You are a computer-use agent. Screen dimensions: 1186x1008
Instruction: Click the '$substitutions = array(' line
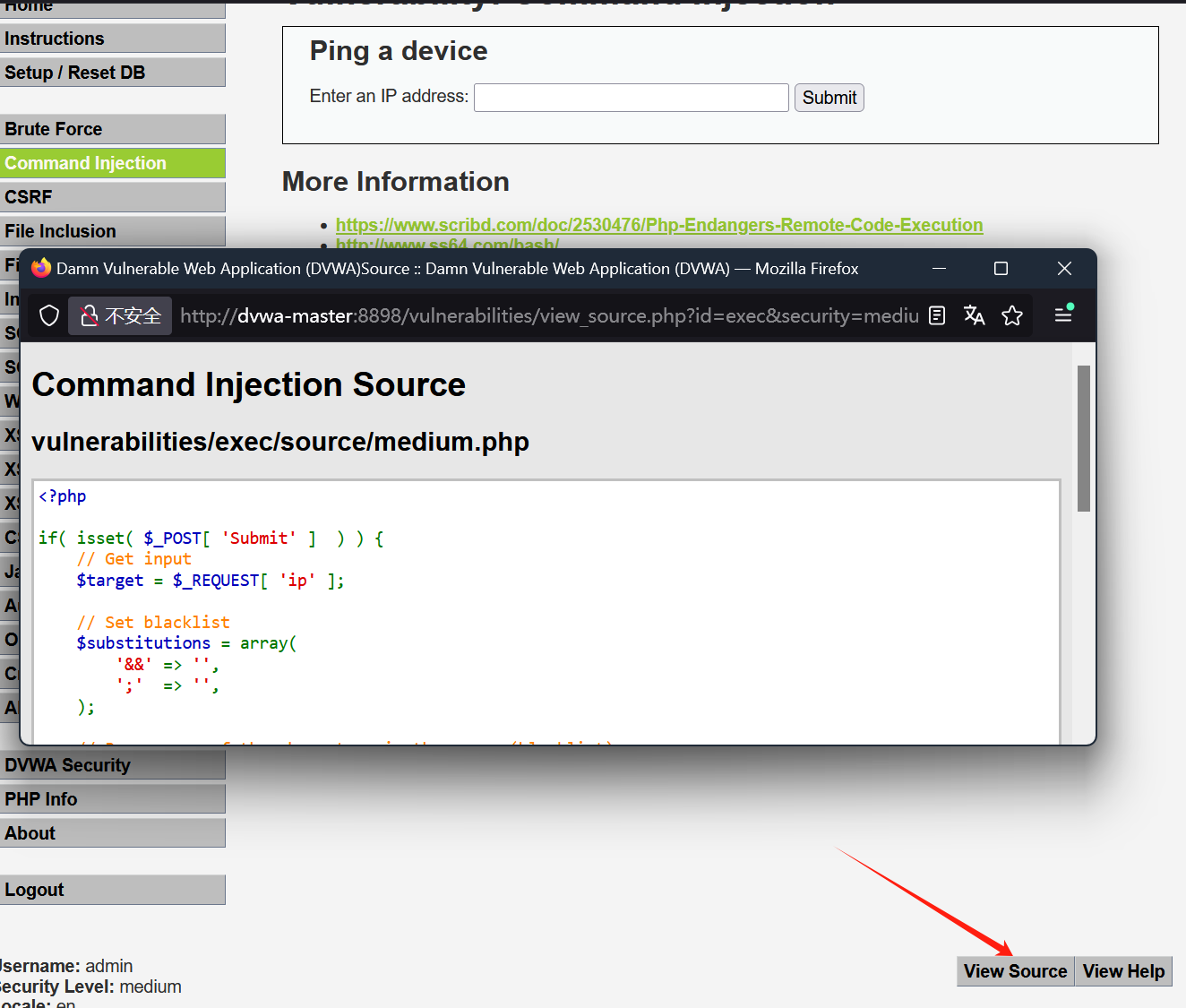pos(186,643)
